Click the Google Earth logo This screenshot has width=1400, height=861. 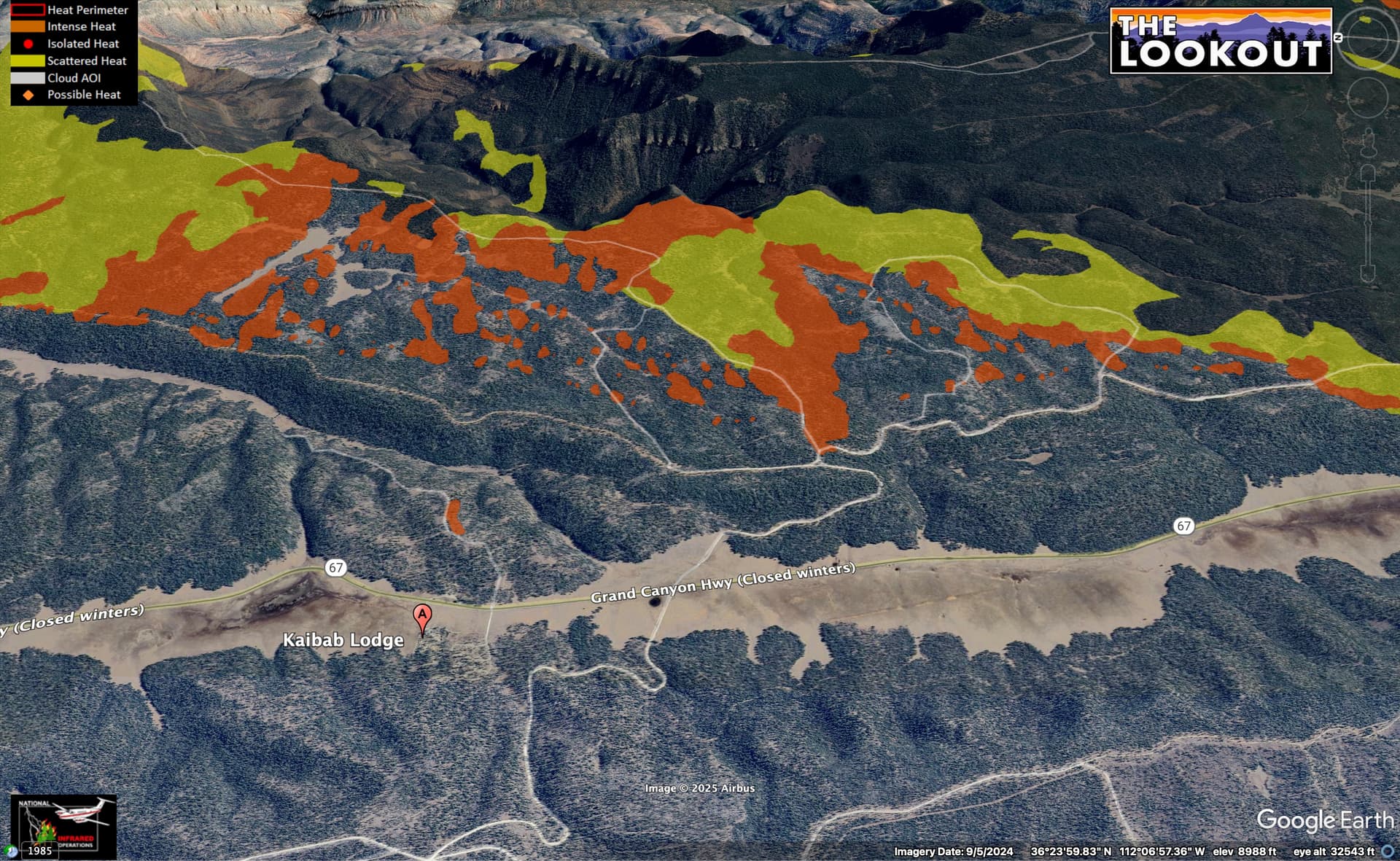click(x=1325, y=821)
